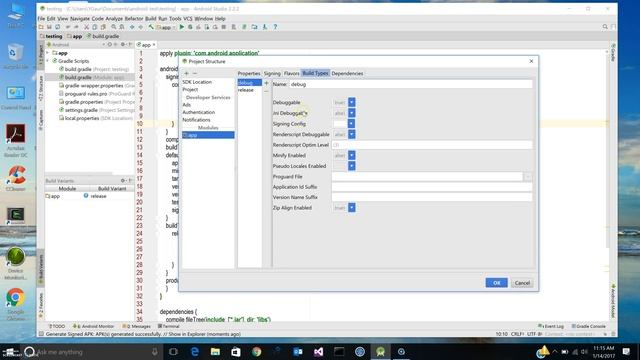Open Visual Studio from the taskbar
Image resolution: width=640 pixels, height=360 pixels.
[x=318, y=351]
